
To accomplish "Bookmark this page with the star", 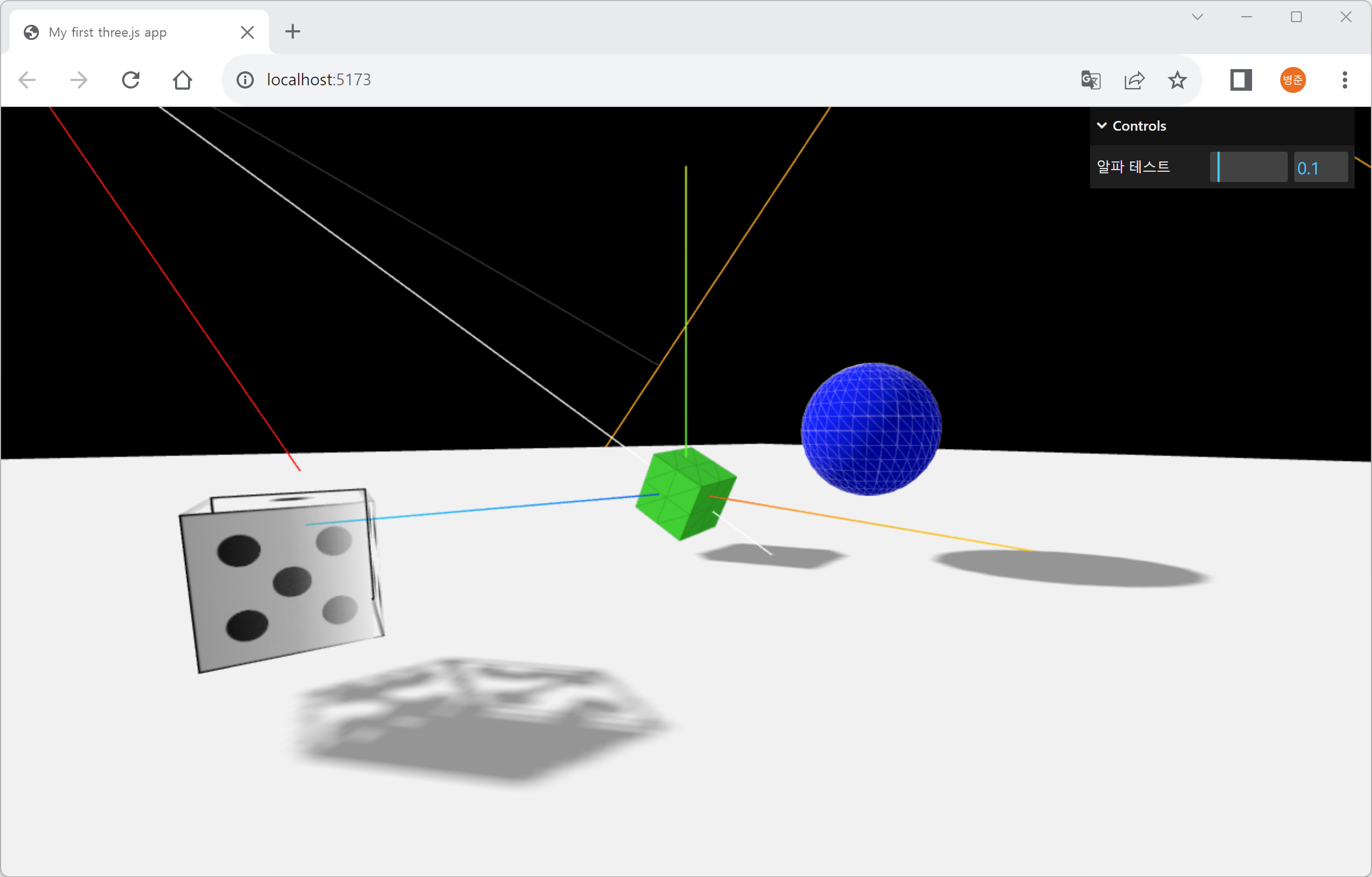I will point(1177,80).
